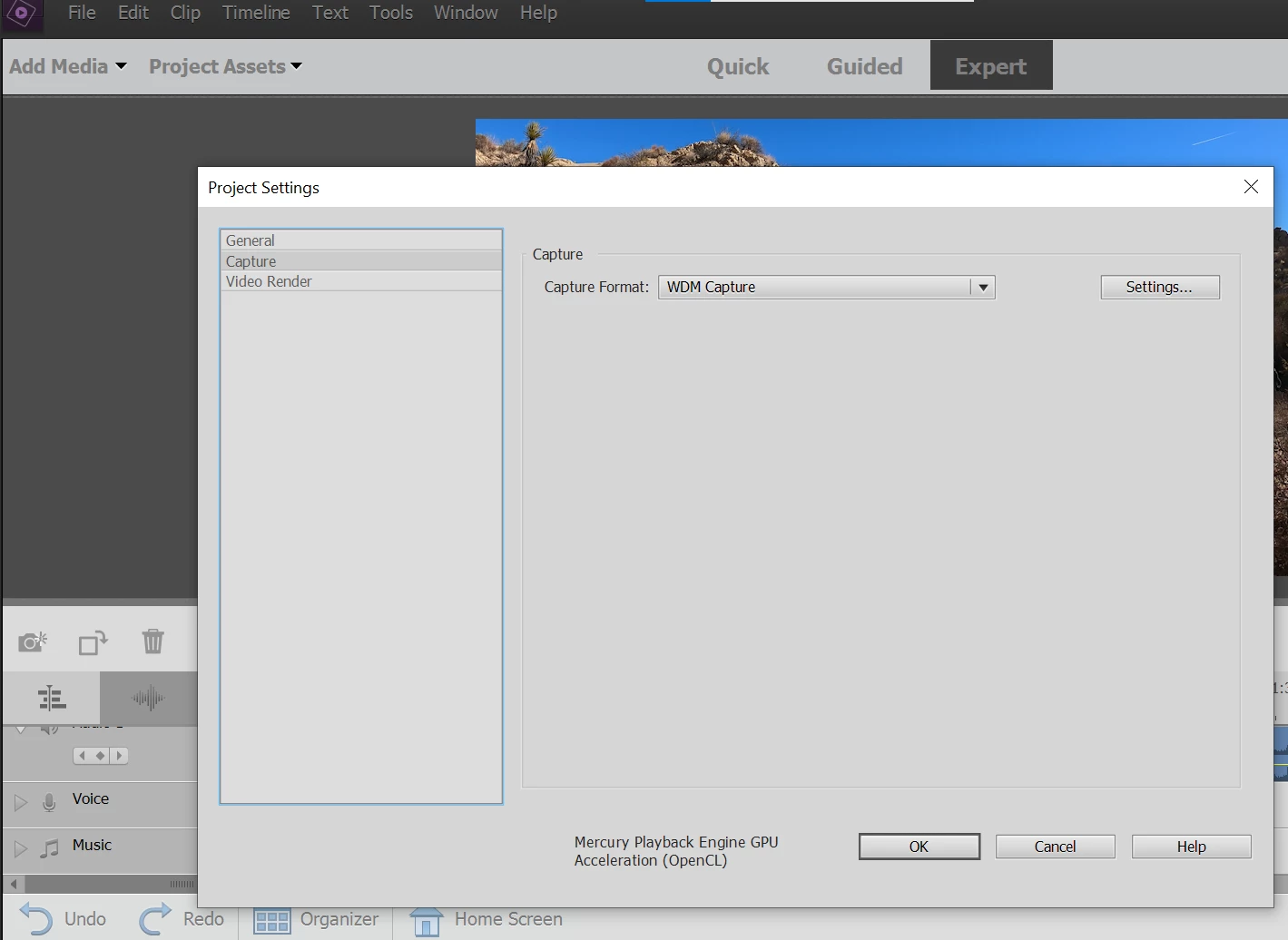The image size is (1288, 940).
Task: Open the Window menu
Action: [x=466, y=13]
